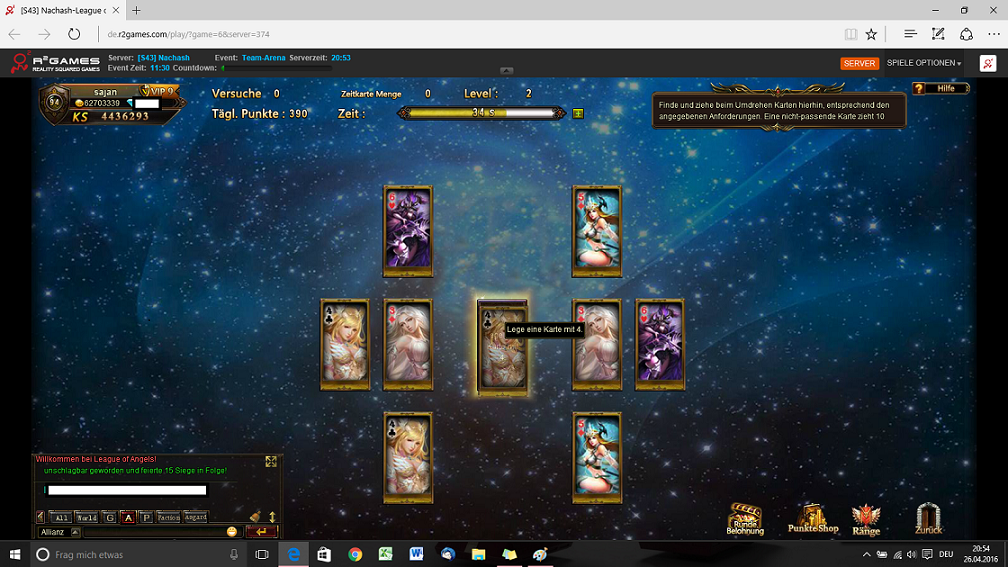Open the Ränge ranking emblem
Image resolution: width=1008 pixels, height=567 pixels.
[866, 517]
